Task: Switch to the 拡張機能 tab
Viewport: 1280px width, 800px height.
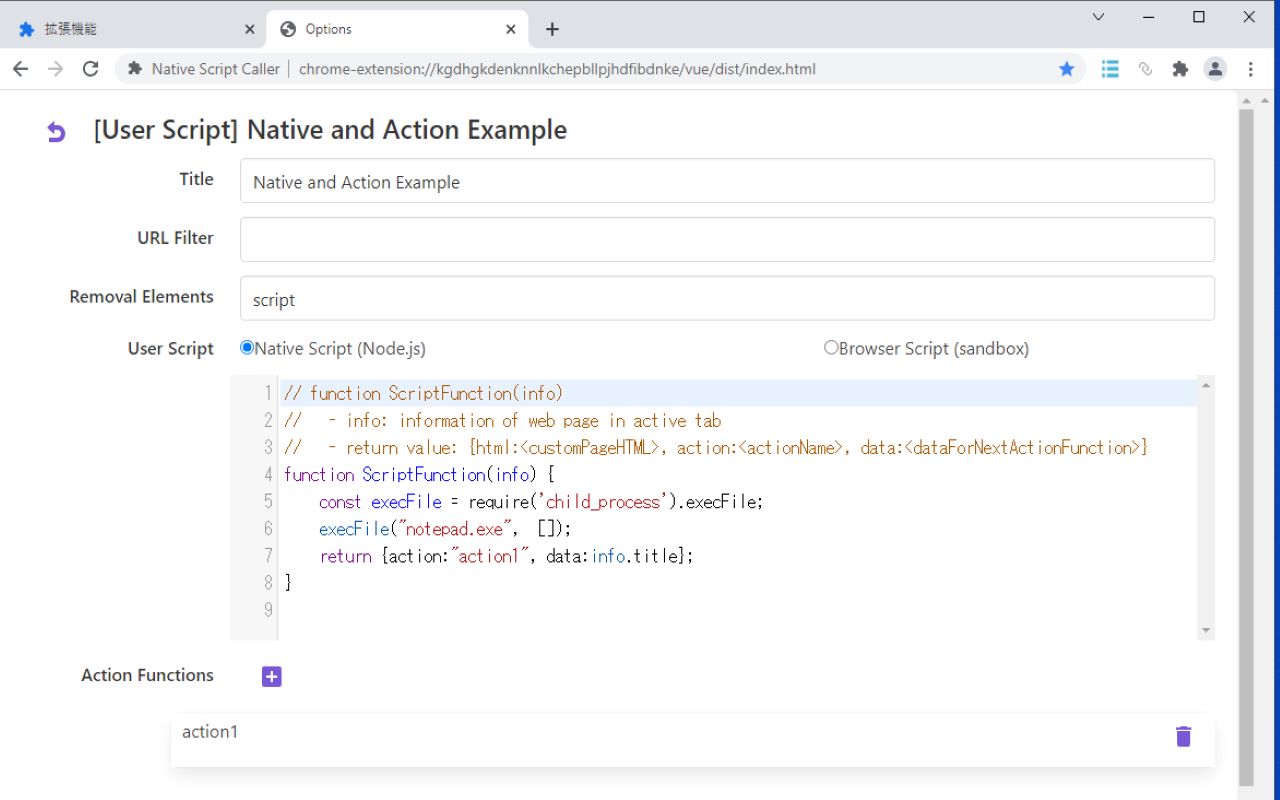Action: point(133,29)
